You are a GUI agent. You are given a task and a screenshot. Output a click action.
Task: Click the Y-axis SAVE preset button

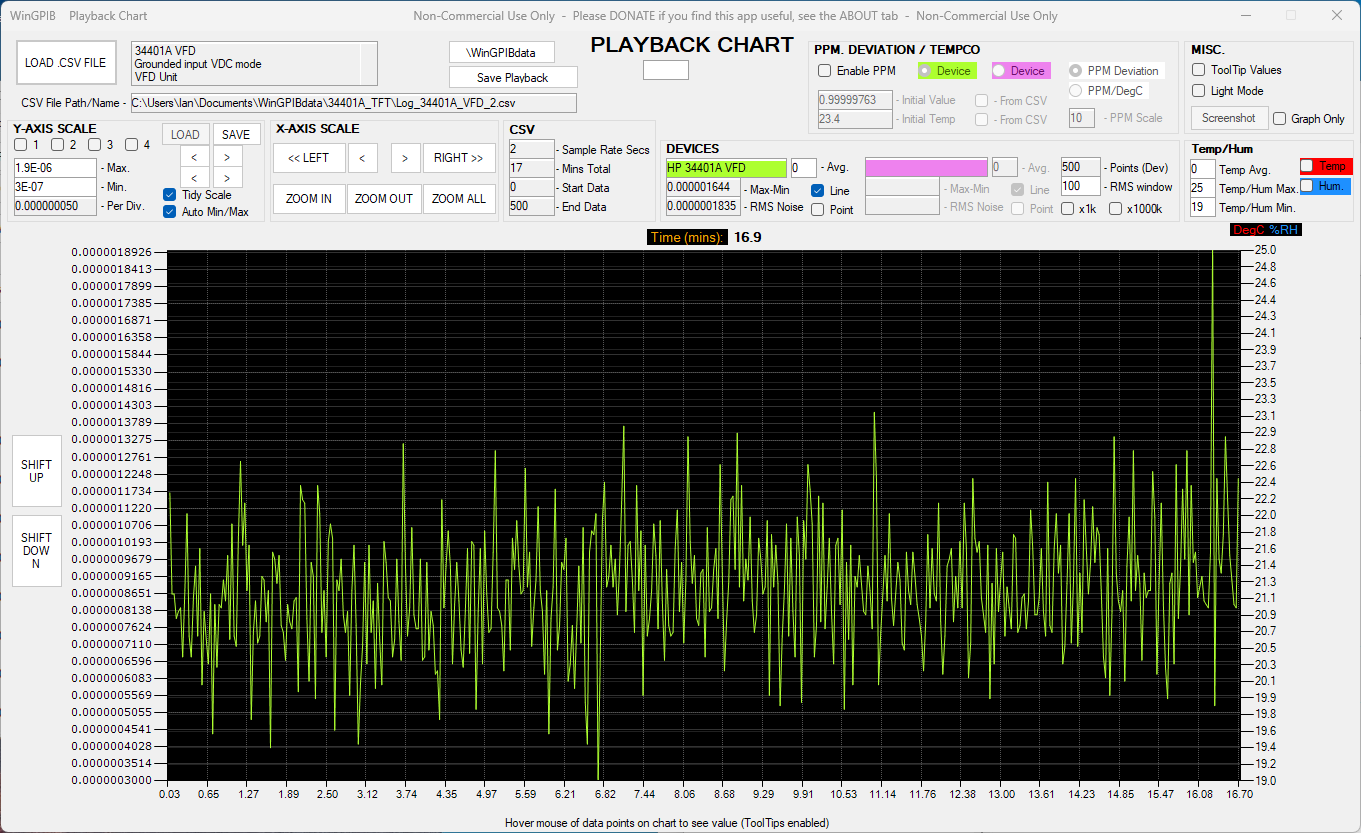(x=236, y=135)
